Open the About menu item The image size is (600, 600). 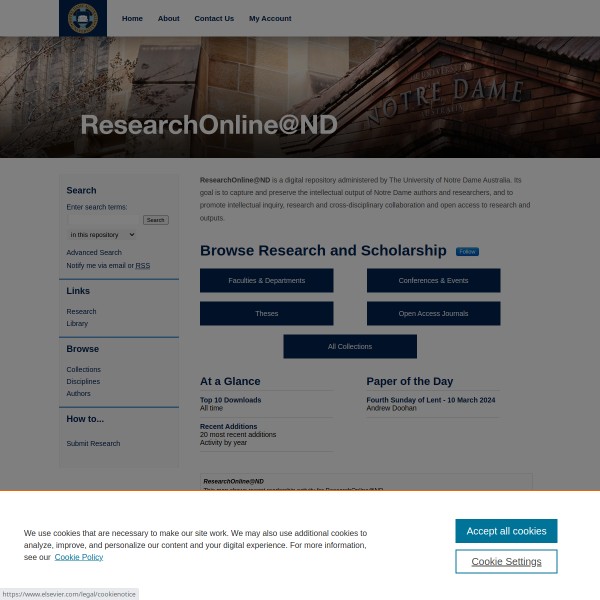point(168,18)
